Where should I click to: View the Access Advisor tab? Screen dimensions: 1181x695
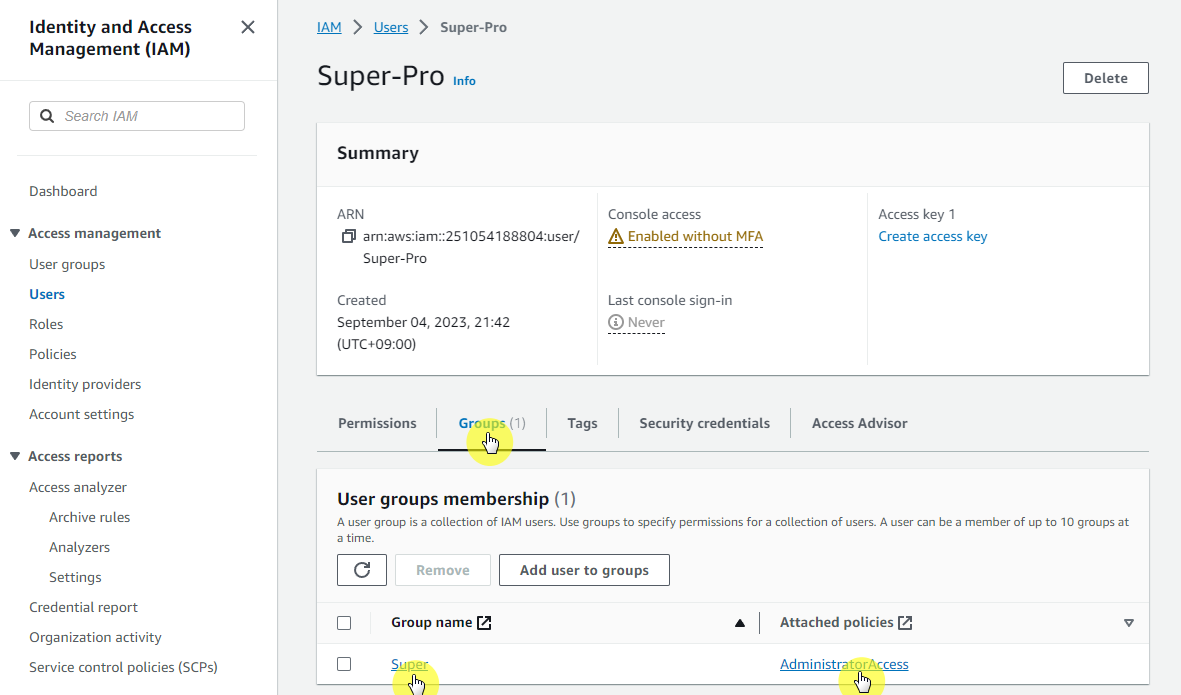(x=859, y=423)
